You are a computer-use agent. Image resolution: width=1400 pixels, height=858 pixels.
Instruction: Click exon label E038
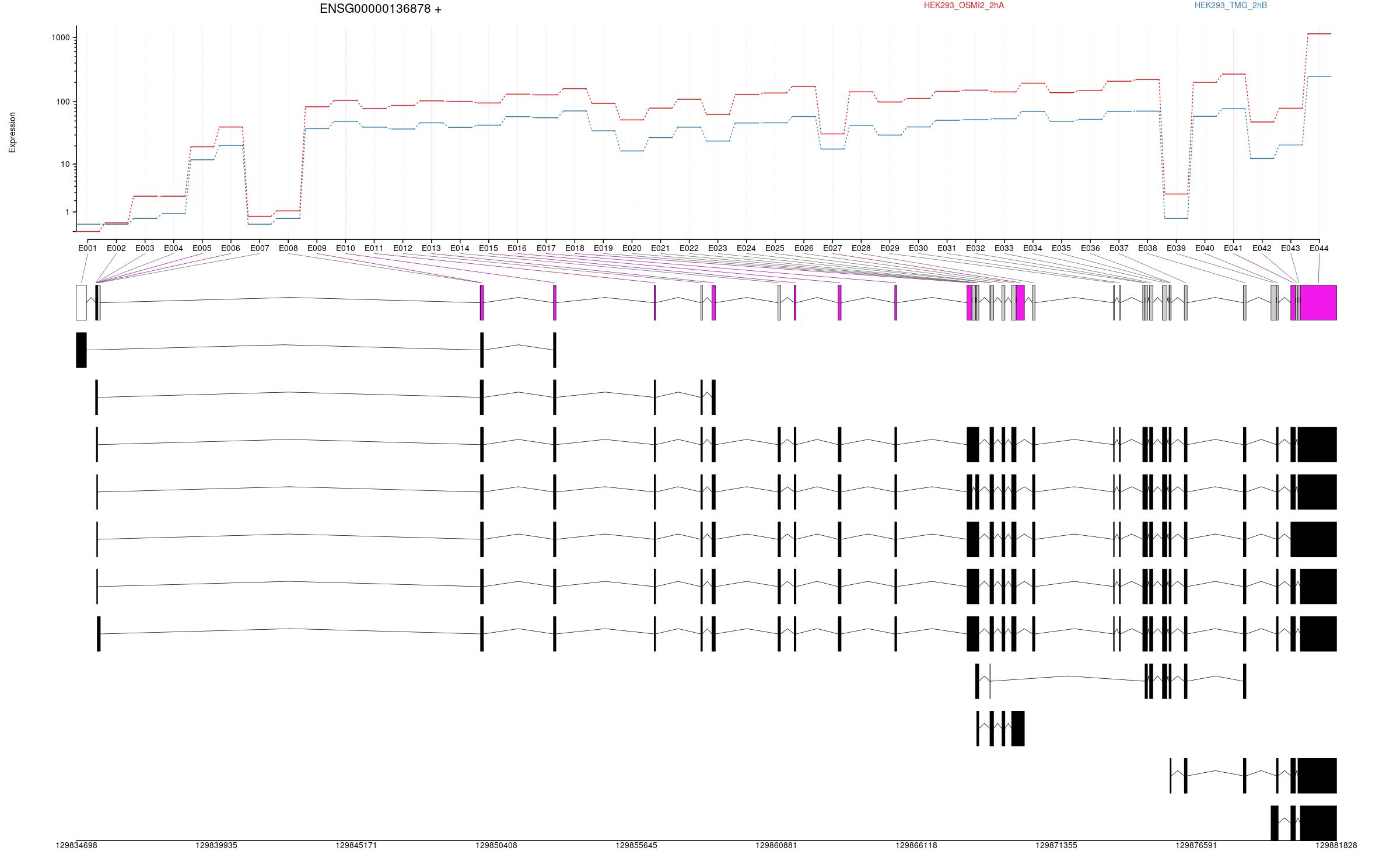(x=1147, y=248)
